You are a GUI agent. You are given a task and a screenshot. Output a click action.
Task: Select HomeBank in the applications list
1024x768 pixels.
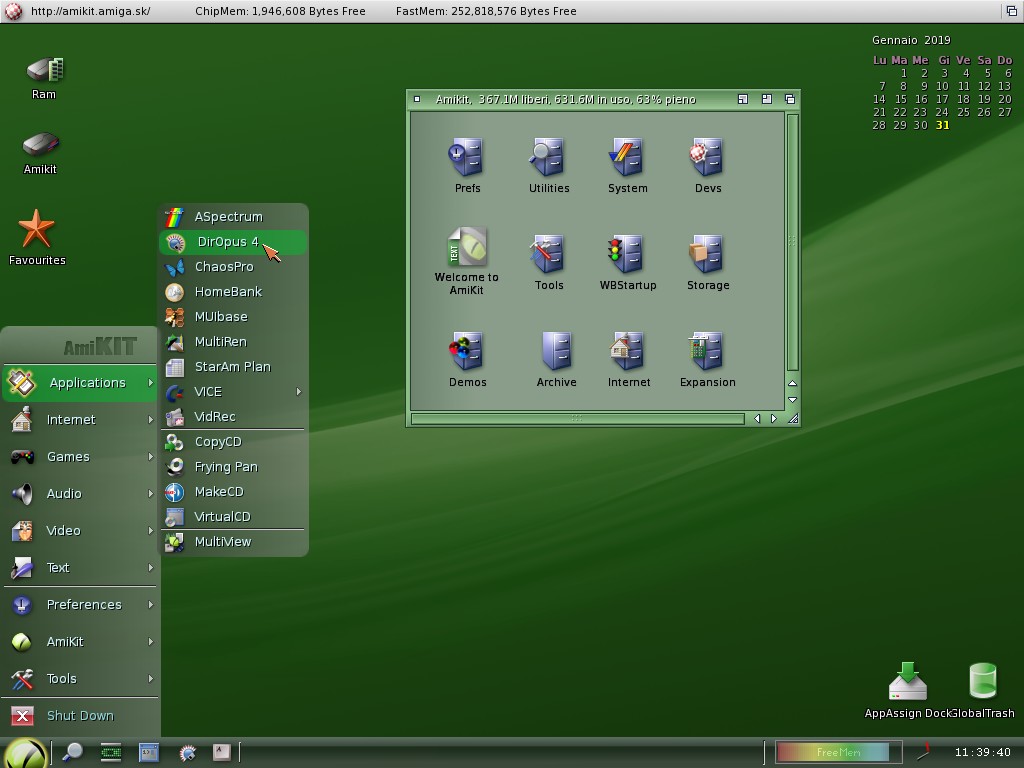228,292
